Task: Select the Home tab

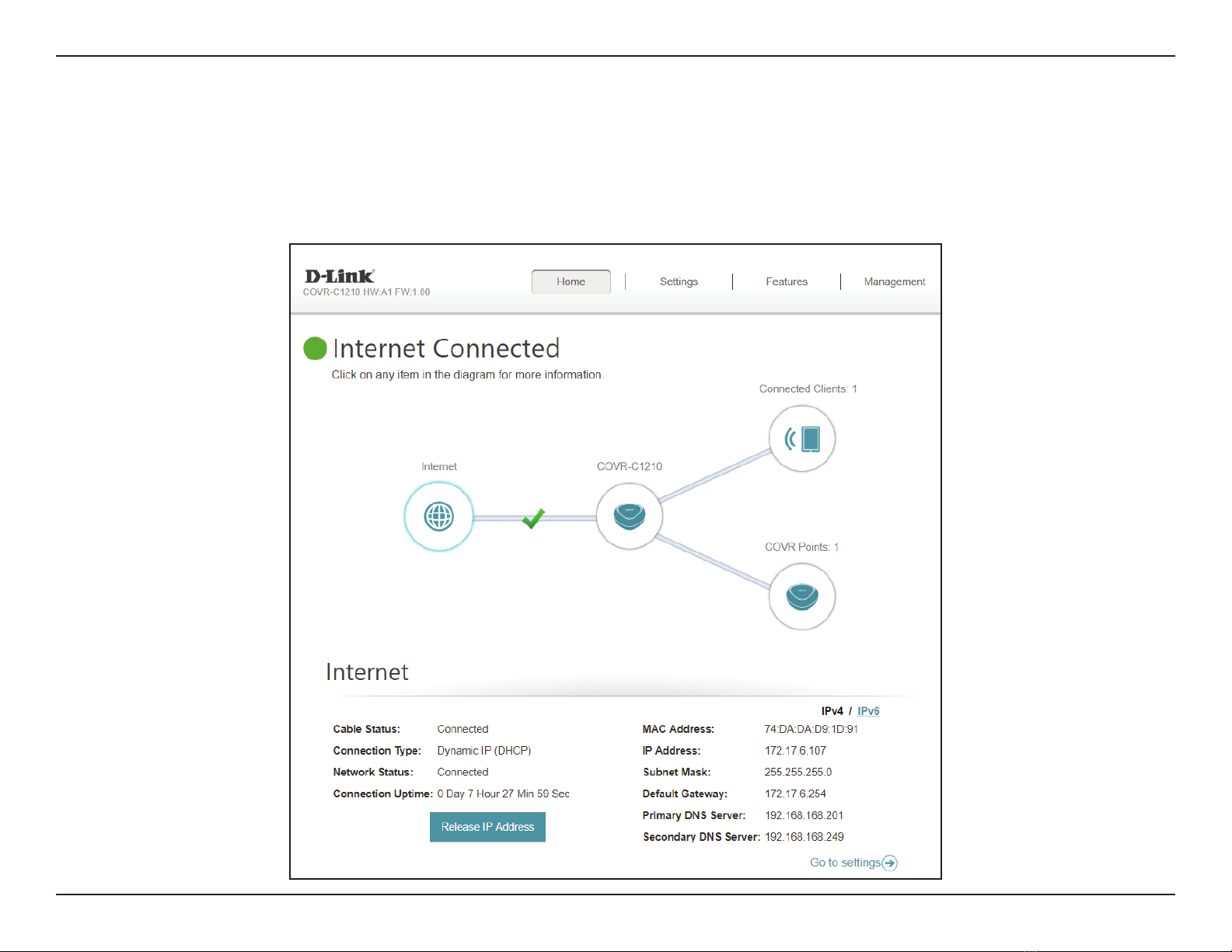Action: (571, 281)
